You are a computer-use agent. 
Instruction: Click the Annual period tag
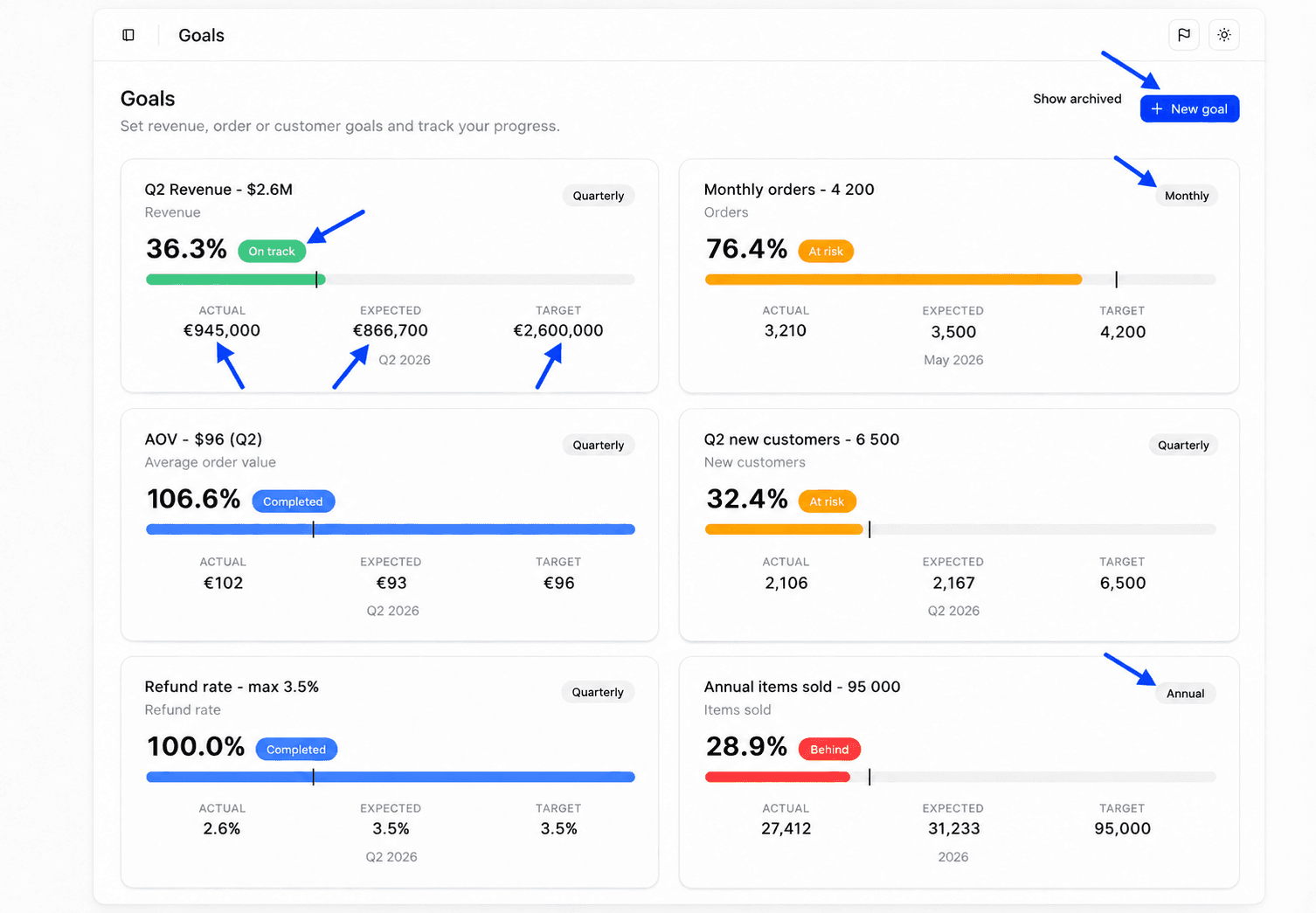coord(1185,694)
